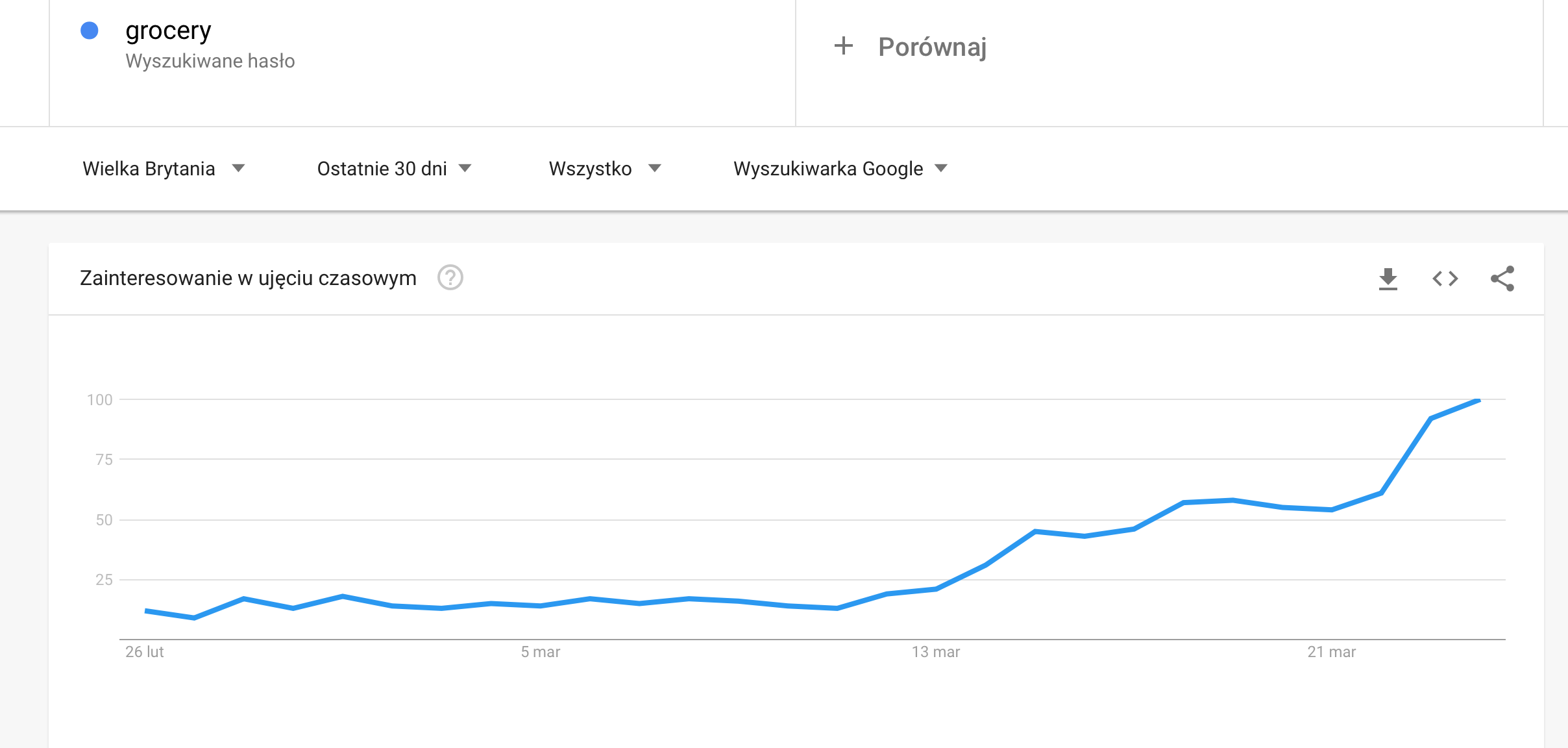Click the 13 mar date on the chart axis
The height and width of the screenshot is (748, 1568).
[935, 652]
